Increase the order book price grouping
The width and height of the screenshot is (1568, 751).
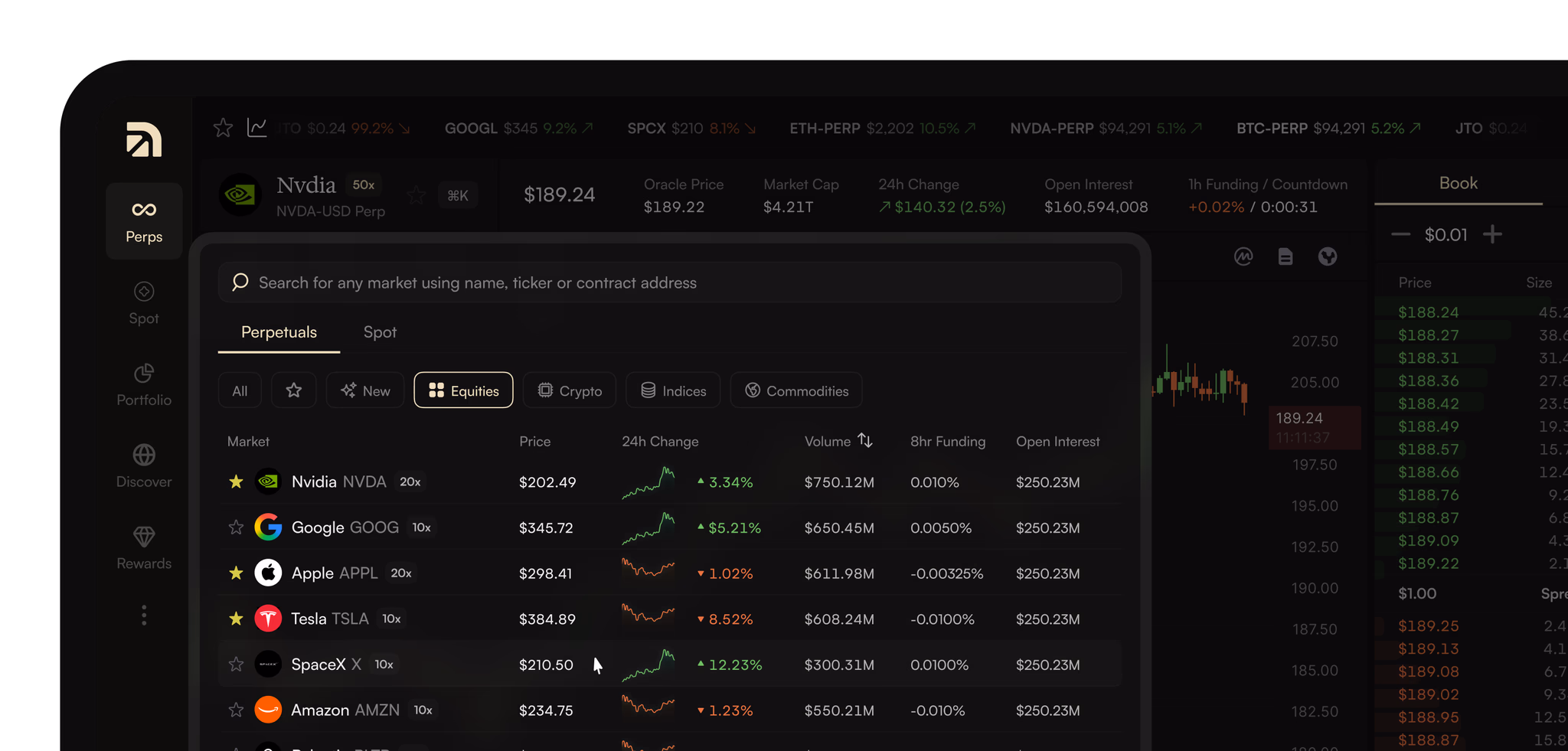click(1492, 234)
